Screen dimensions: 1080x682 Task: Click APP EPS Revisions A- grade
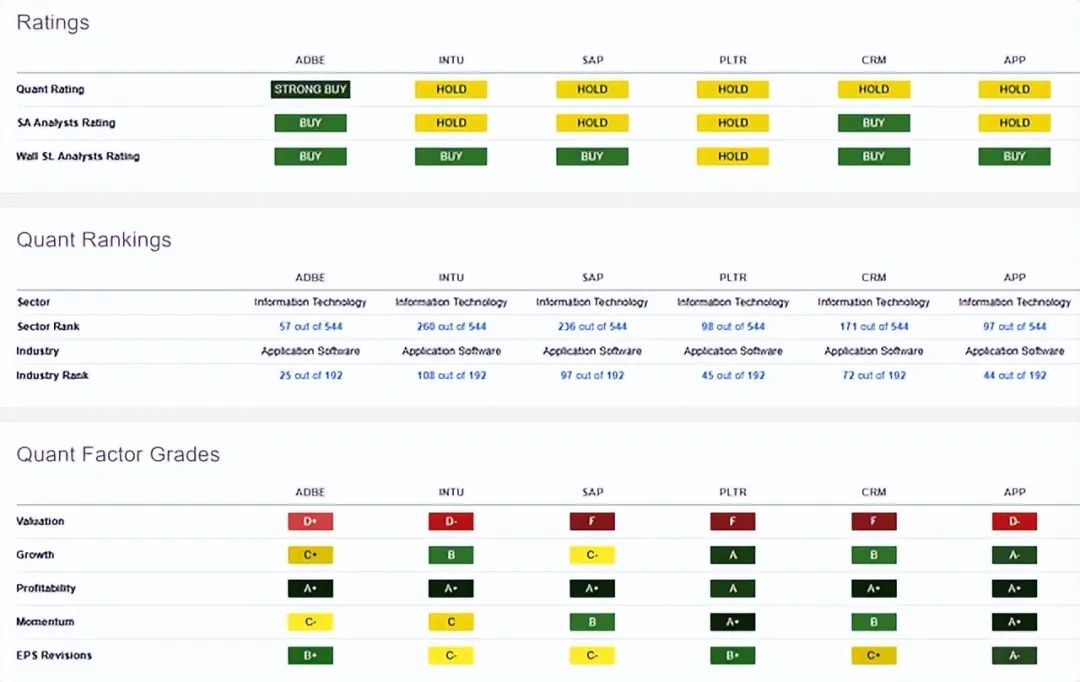(x=1015, y=656)
